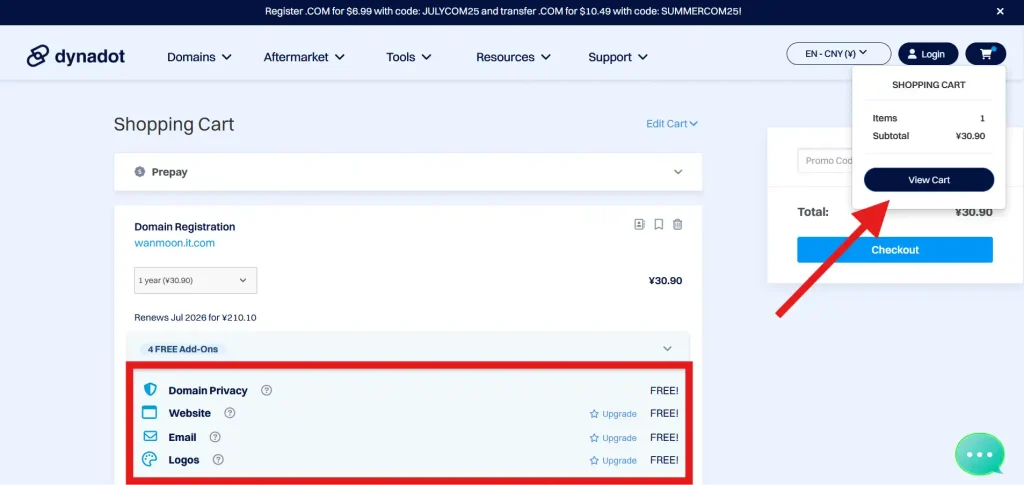Click the 'Renews Jul 2026 for ¥210.10' text
The image size is (1024, 485).
point(195,318)
